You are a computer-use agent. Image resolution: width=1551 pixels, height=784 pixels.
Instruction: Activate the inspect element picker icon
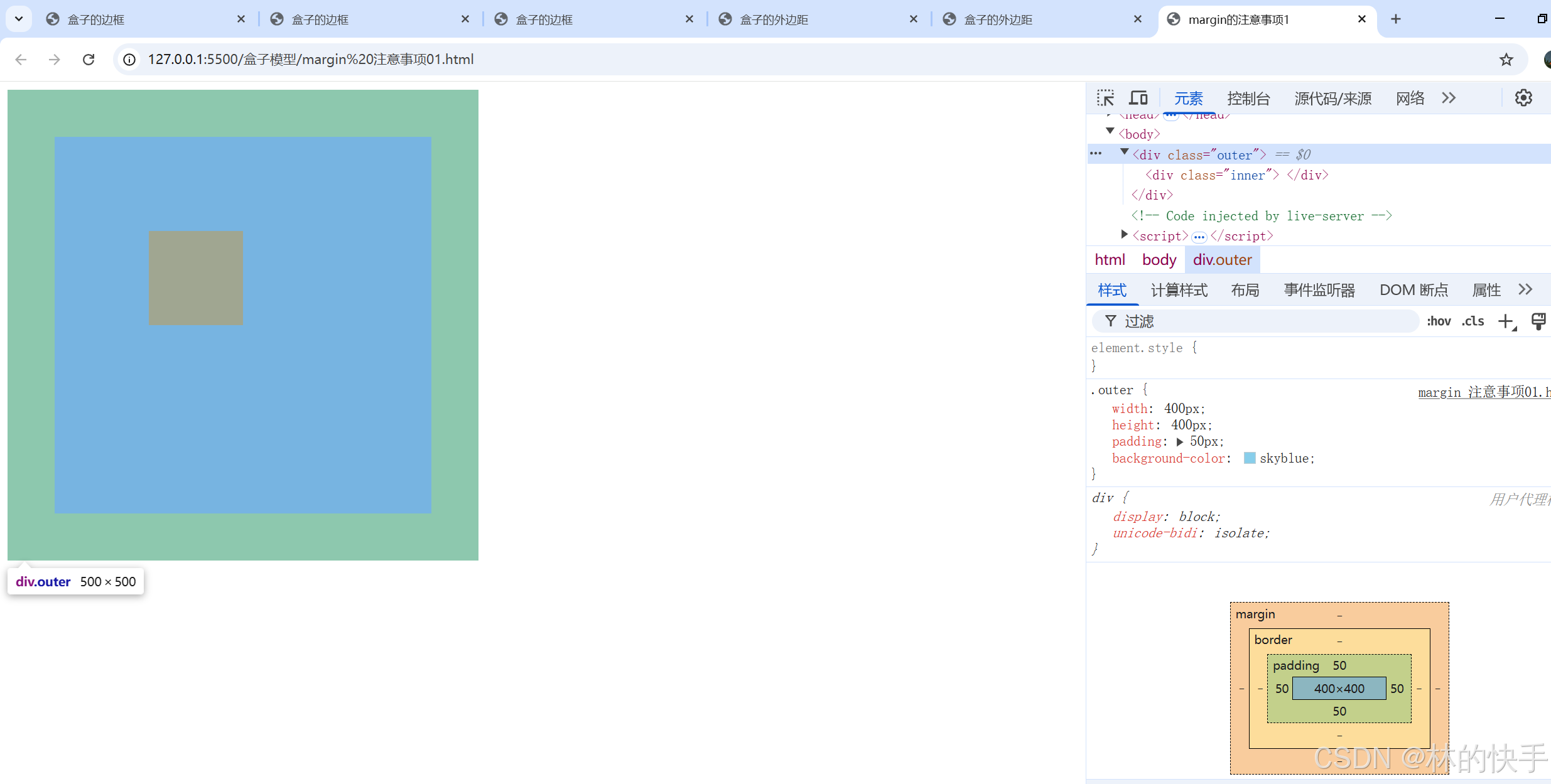click(x=1105, y=98)
